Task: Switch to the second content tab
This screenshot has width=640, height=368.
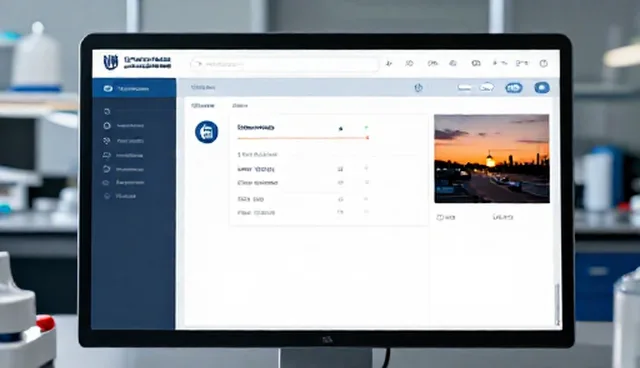Action: pos(240,105)
